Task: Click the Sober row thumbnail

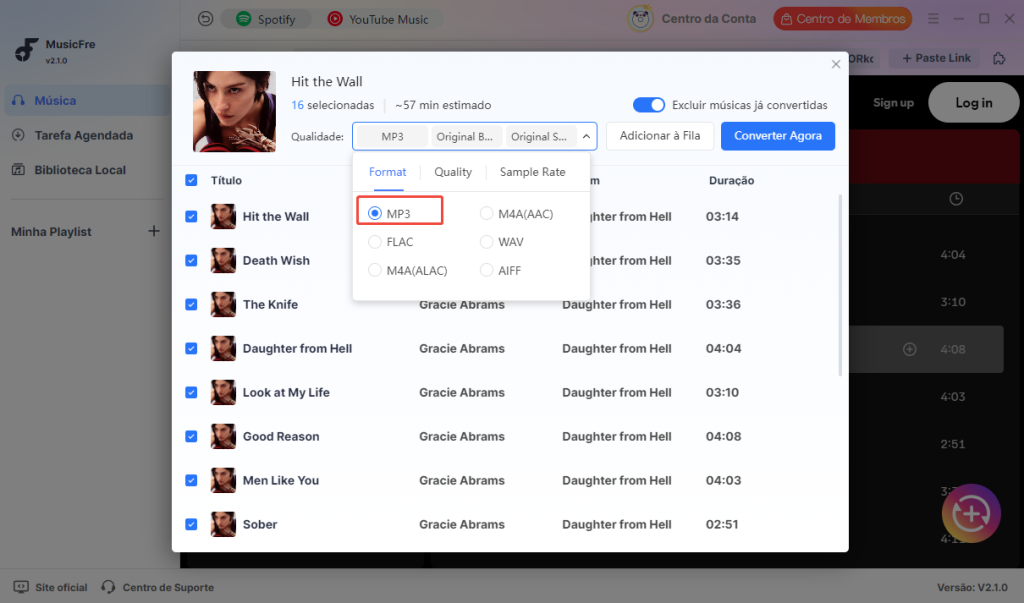Action: pos(223,524)
